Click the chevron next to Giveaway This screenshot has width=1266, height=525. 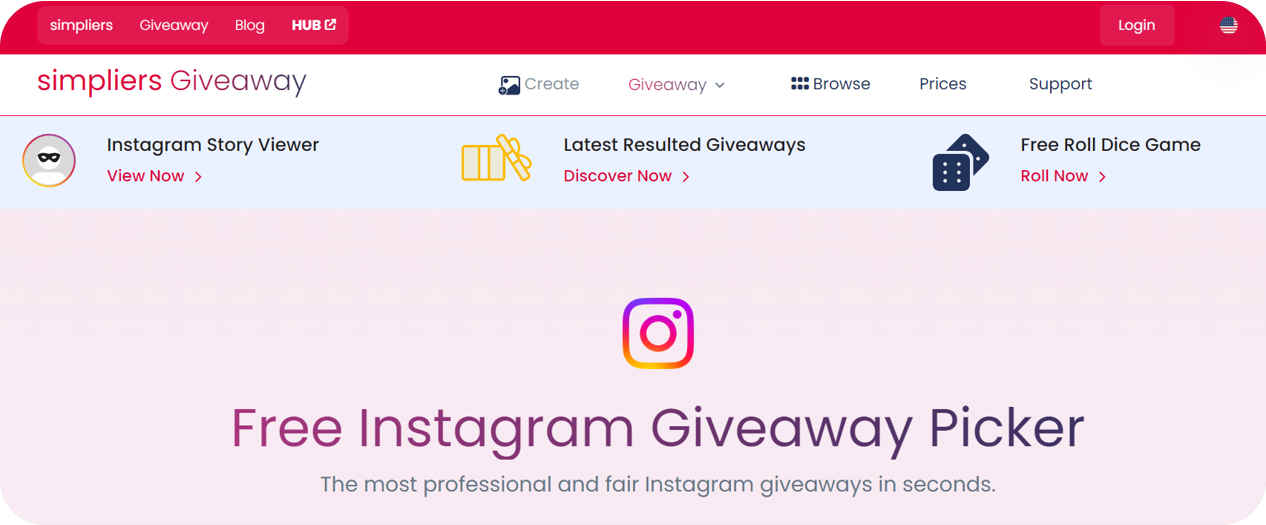pos(720,85)
